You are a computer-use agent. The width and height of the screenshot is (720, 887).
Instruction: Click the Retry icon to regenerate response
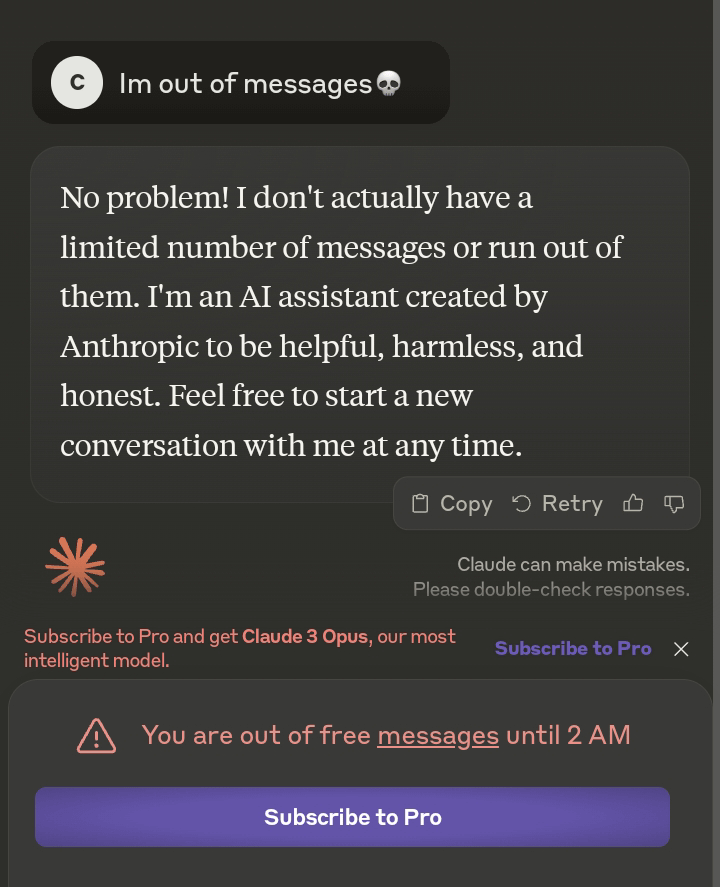tap(521, 504)
